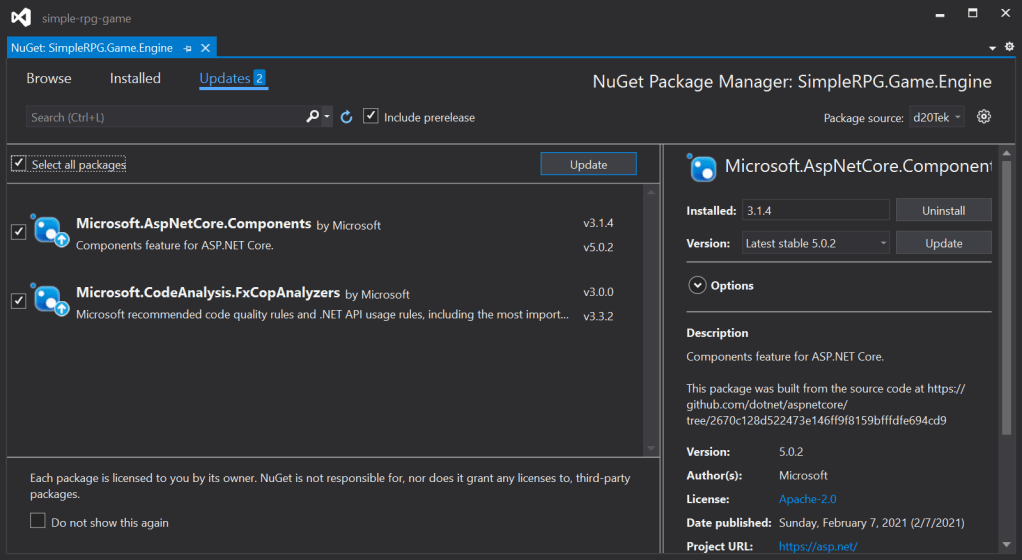Pin the NuGet document tab

coord(189,48)
